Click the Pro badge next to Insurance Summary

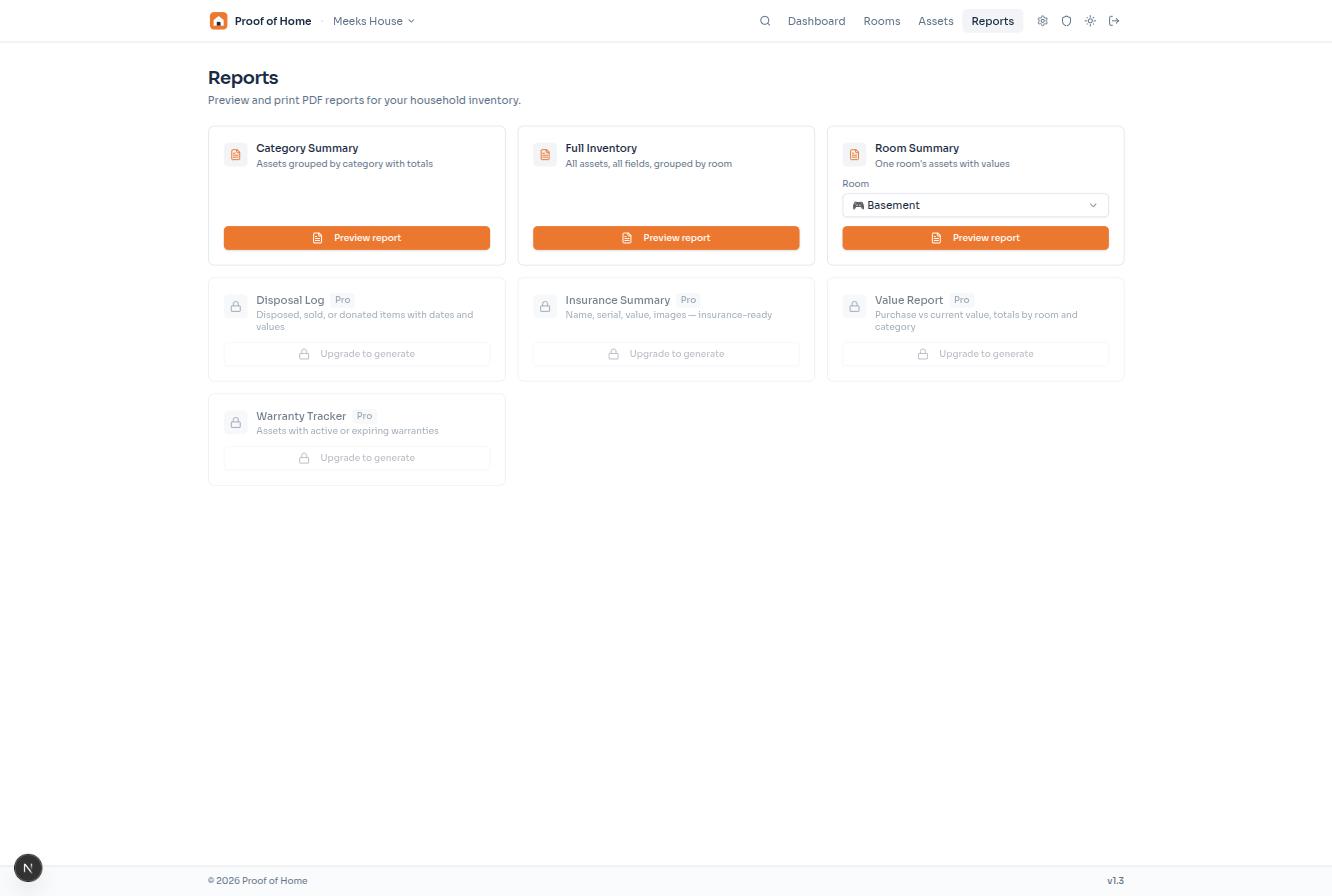(688, 300)
